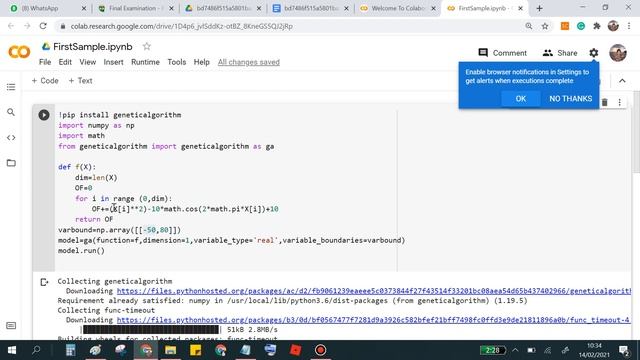This screenshot has height=360, width=640.
Task: Add a new Code cell
Action: 45,81
